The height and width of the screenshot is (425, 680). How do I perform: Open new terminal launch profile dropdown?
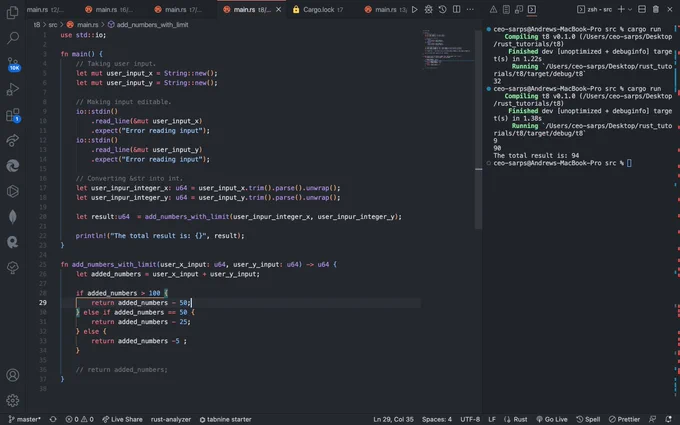click(630, 9)
